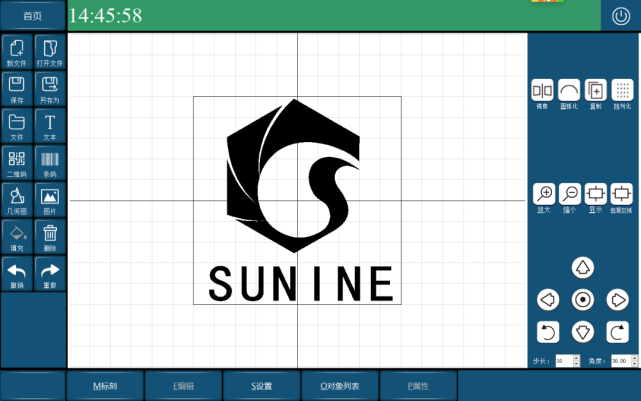The height and width of the screenshot is (401, 641).
Task: Insert a QR code (二维码)
Action: click(17, 163)
